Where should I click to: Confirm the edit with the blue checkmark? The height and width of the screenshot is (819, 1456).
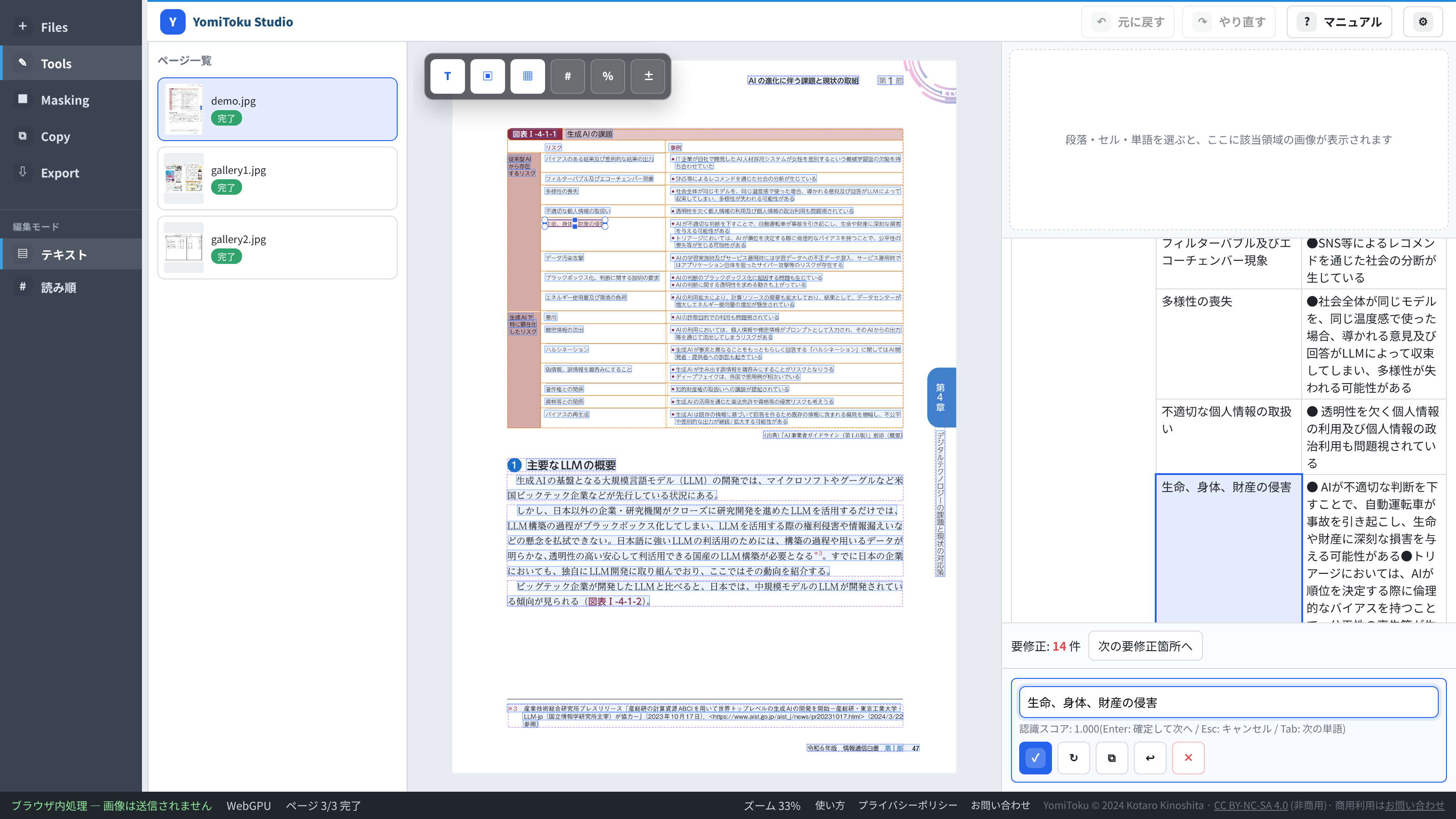click(1035, 758)
